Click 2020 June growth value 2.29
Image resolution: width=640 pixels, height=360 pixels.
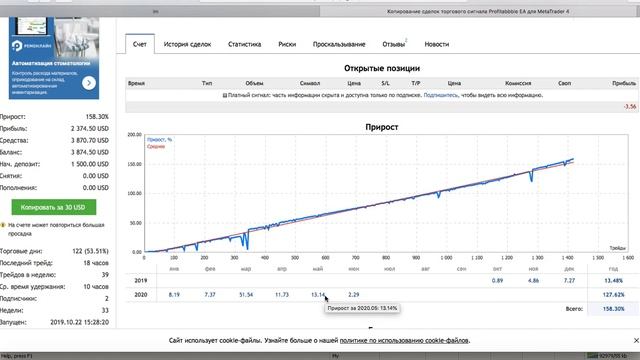[x=353, y=295]
